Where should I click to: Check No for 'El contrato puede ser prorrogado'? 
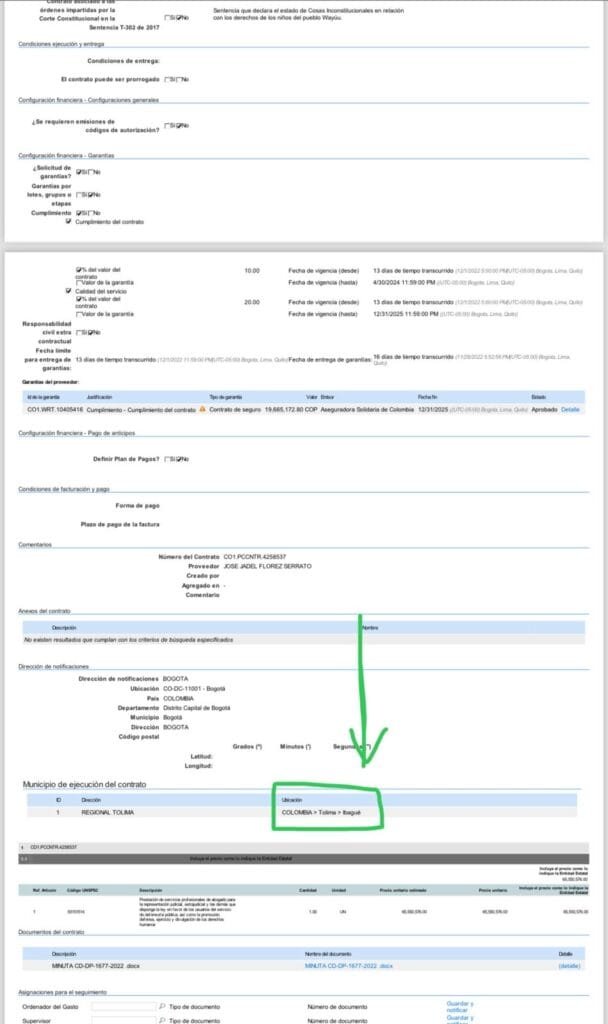[178, 79]
